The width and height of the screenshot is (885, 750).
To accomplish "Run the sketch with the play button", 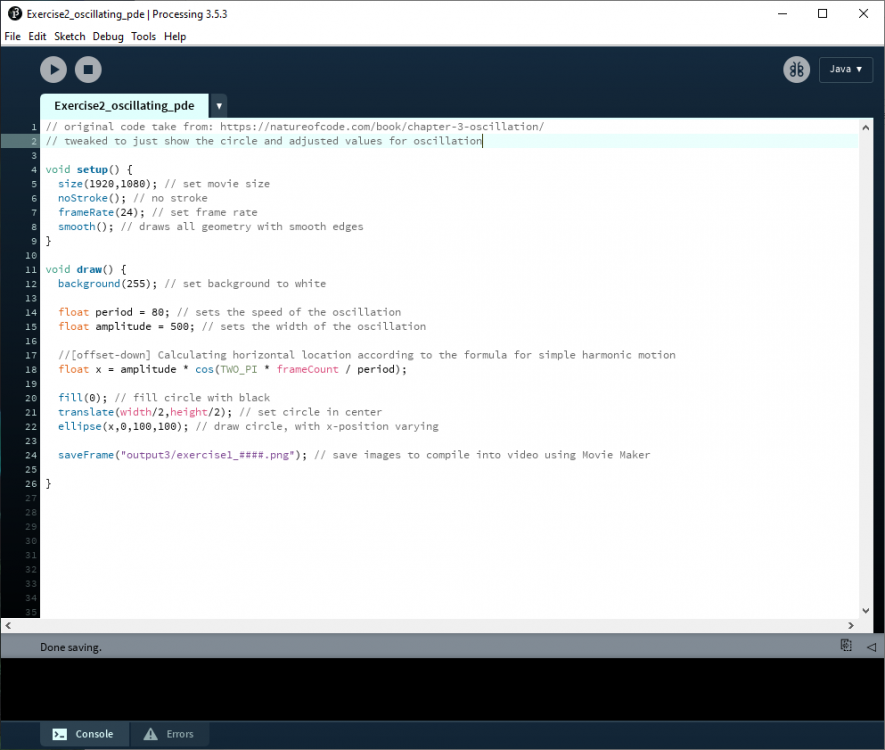I will [53, 69].
